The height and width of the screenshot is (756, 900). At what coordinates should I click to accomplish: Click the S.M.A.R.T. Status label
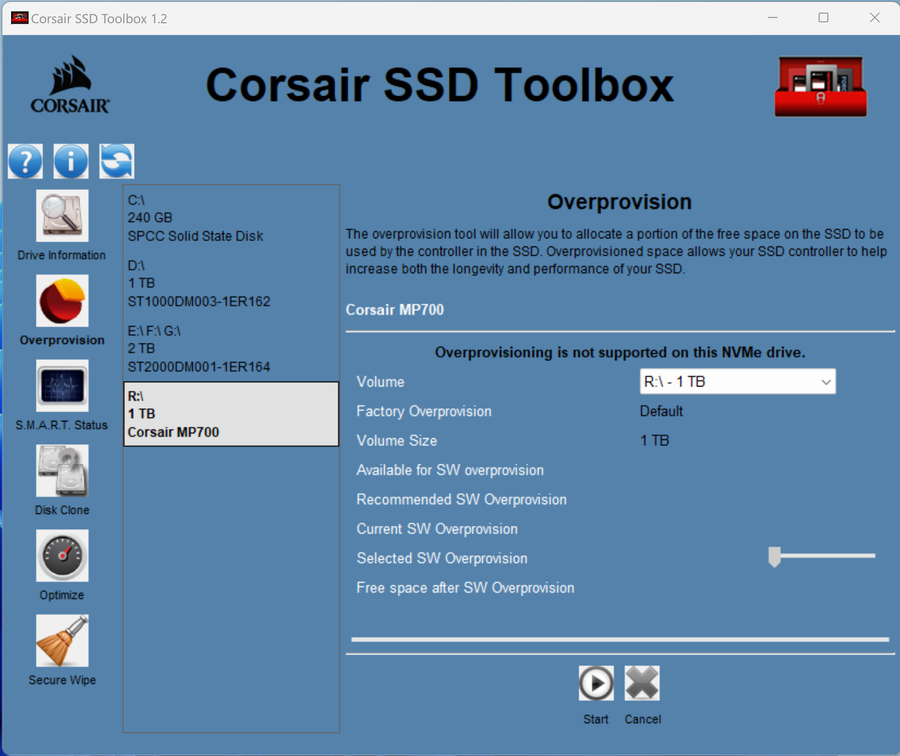point(61,425)
